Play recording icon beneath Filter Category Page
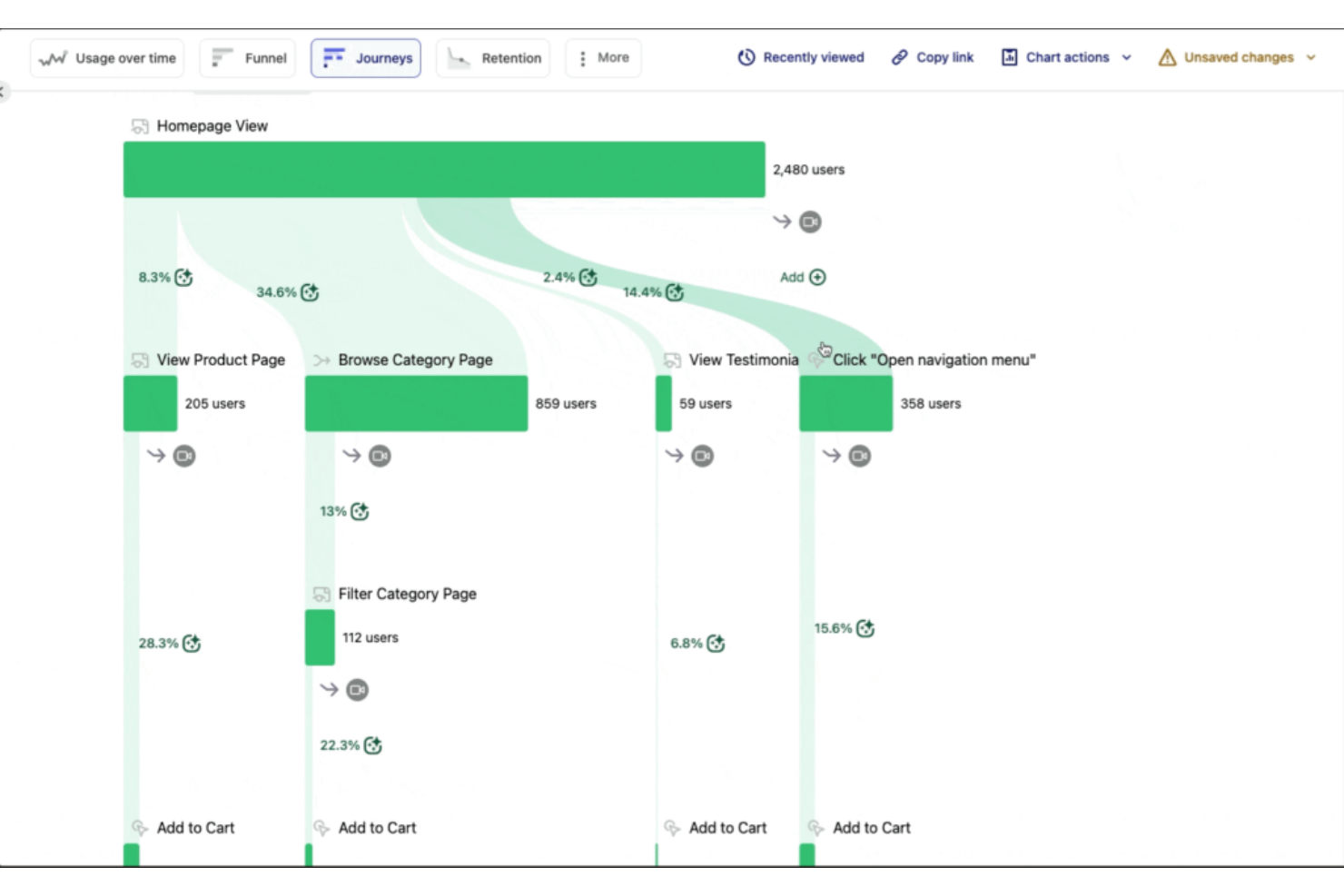 pyautogui.click(x=357, y=690)
